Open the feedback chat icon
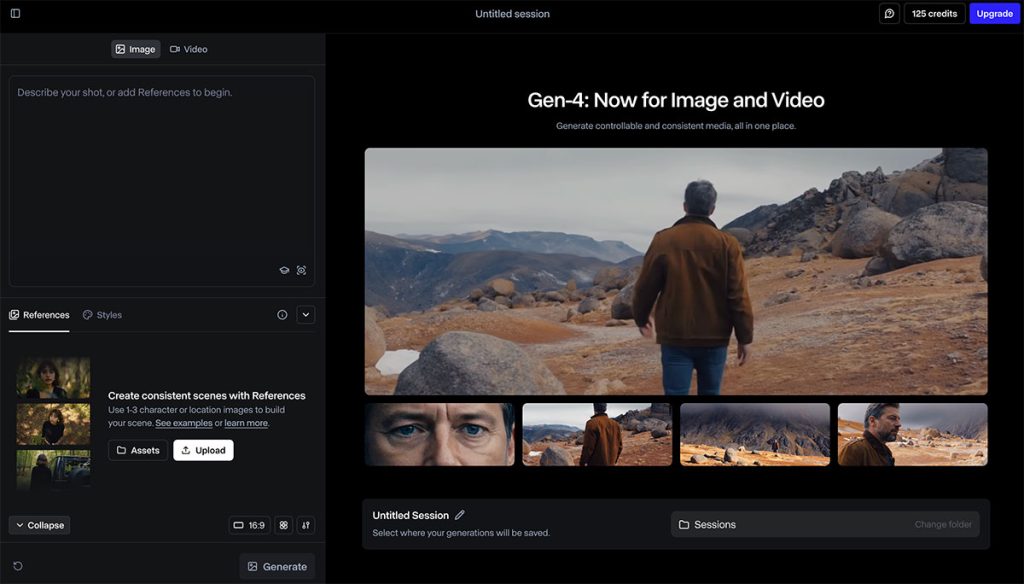 (x=889, y=14)
